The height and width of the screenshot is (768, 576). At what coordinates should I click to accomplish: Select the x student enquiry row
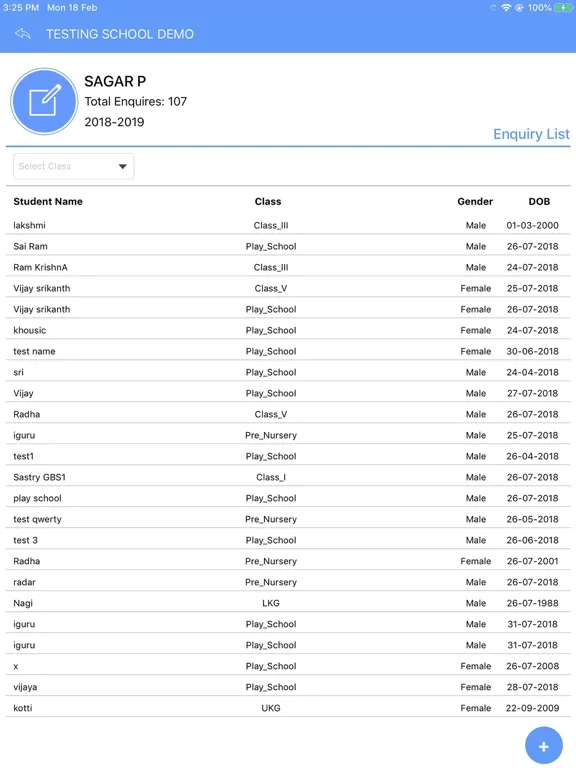click(x=288, y=666)
